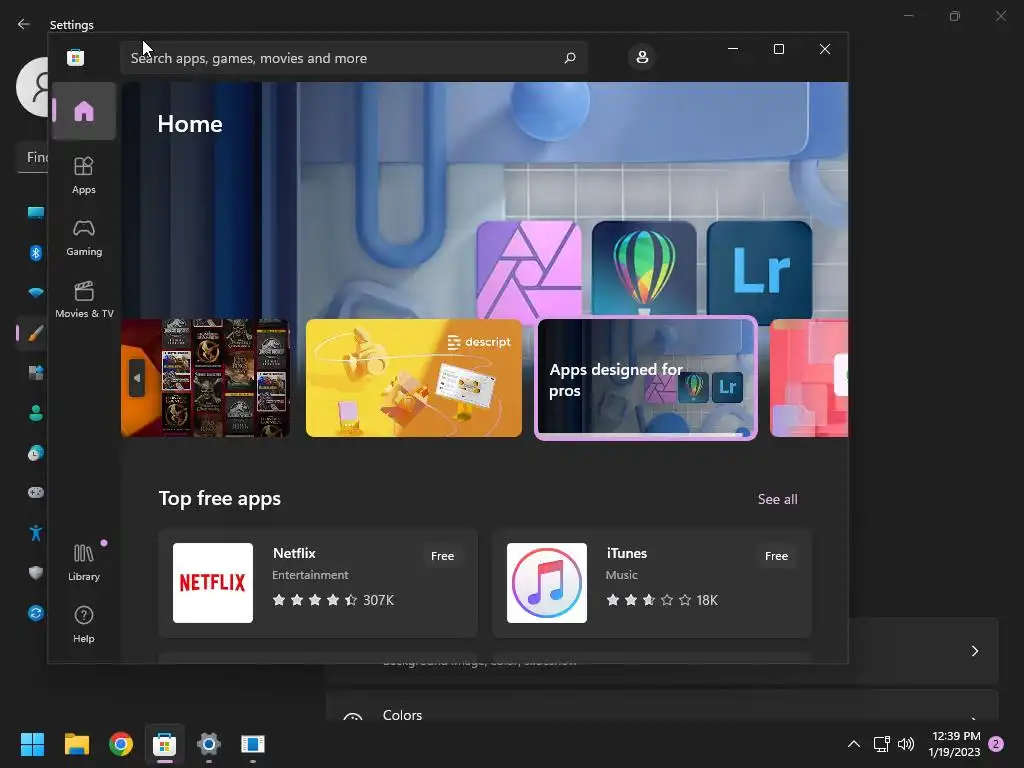Image resolution: width=1024 pixels, height=768 pixels.
Task: Switch to Settings gear taskbar button
Action: coord(208,744)
